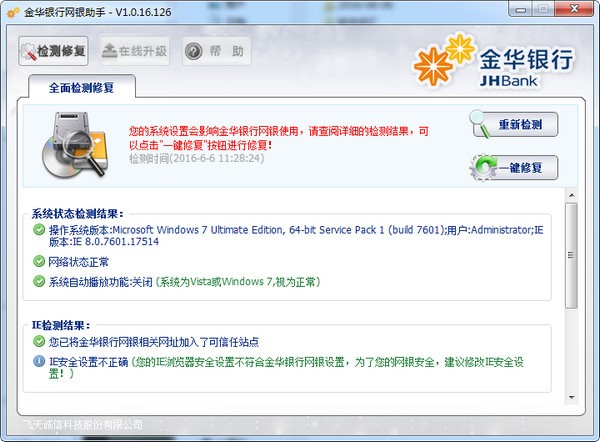Click the green check beside 操作系统版本
Screen dimensions: 600x442
pos(39,230)
